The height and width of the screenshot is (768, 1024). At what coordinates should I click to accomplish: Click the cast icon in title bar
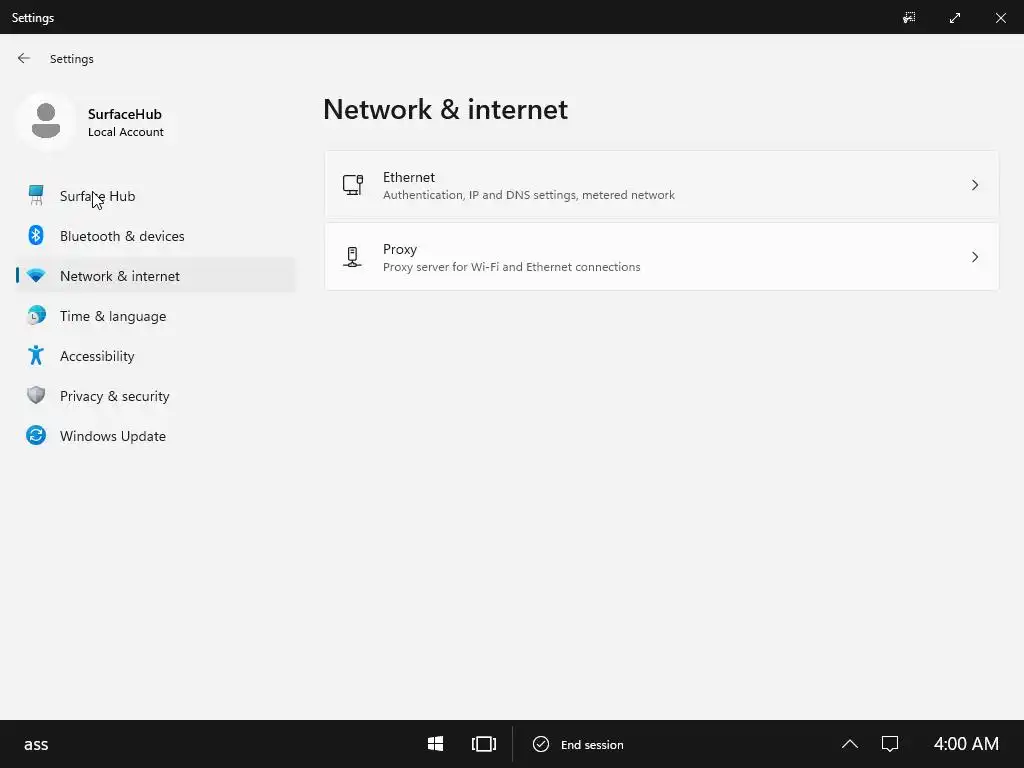point(909,18)
